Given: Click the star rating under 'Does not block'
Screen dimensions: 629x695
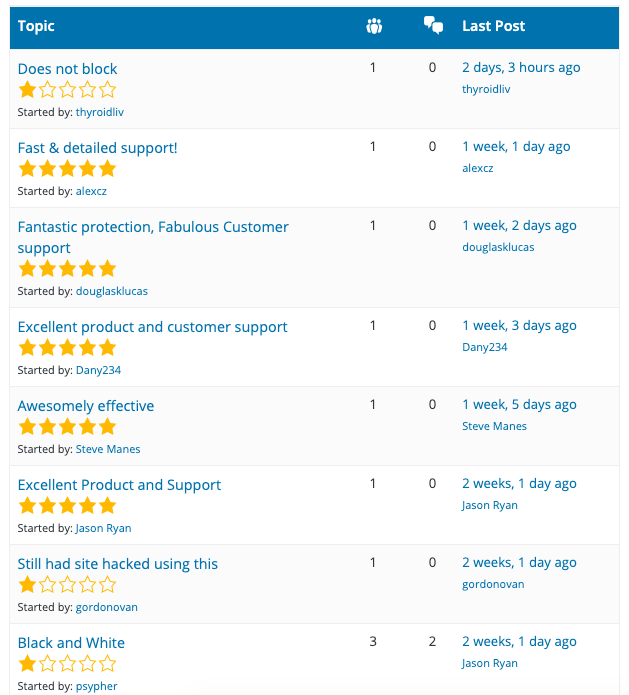Looking at the screenshot, I should pyautogui.click(x=67, y=90).
